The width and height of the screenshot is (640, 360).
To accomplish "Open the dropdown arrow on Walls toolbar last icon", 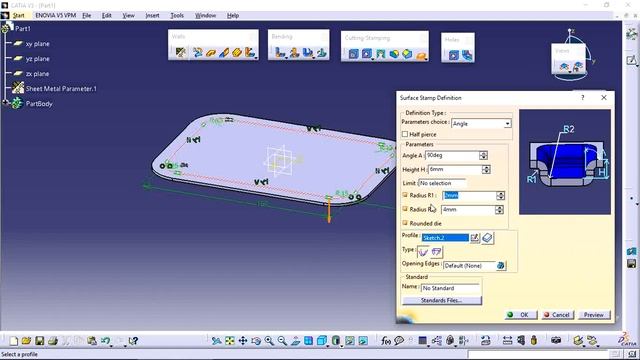I will 256,58.
